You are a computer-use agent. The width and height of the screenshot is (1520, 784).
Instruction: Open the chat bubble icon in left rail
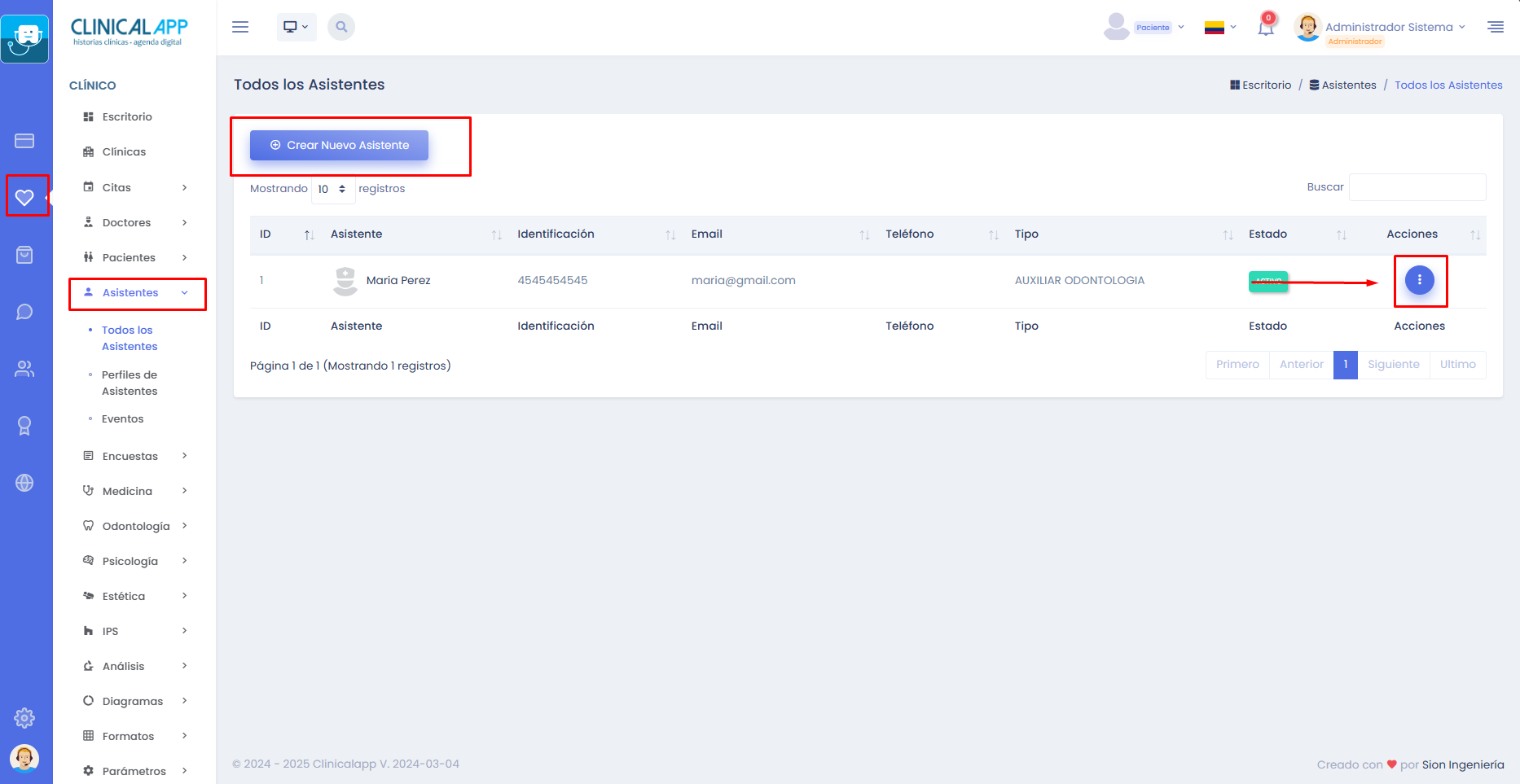point(24,312)
